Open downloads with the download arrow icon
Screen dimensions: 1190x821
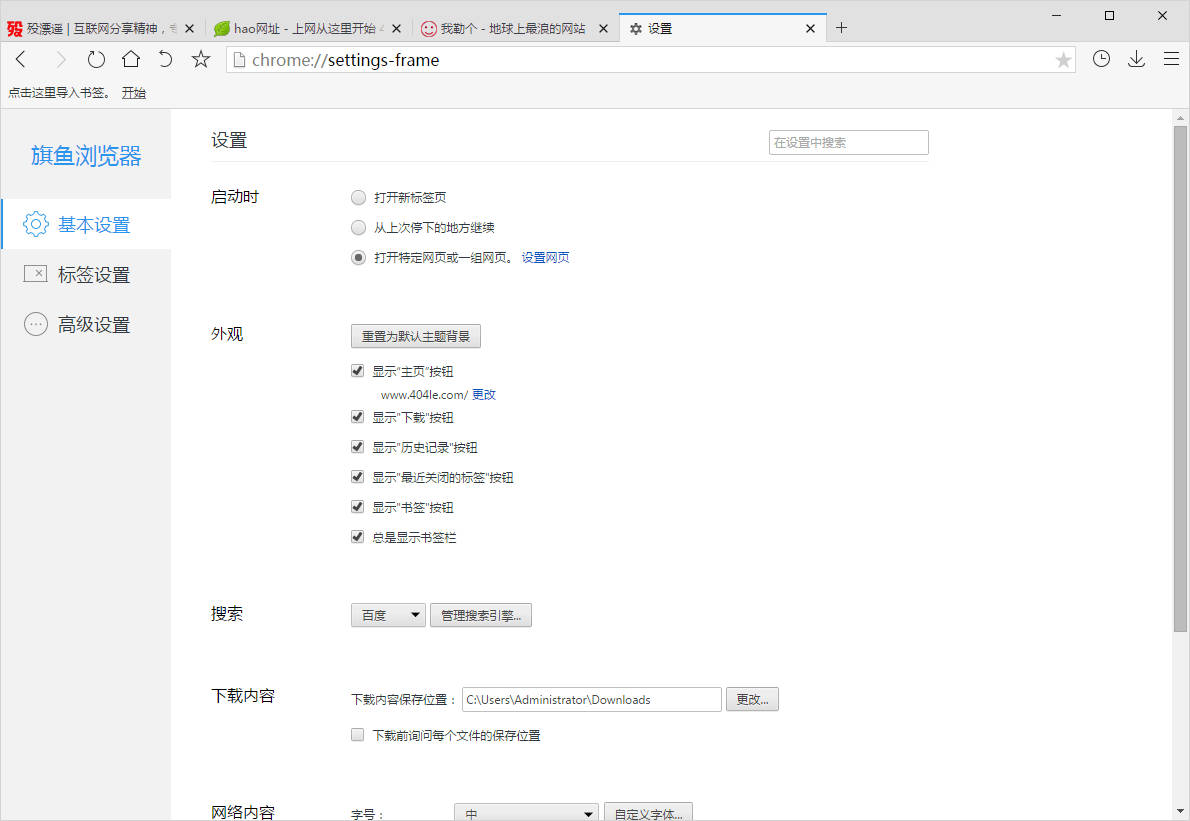point(1136,59)
